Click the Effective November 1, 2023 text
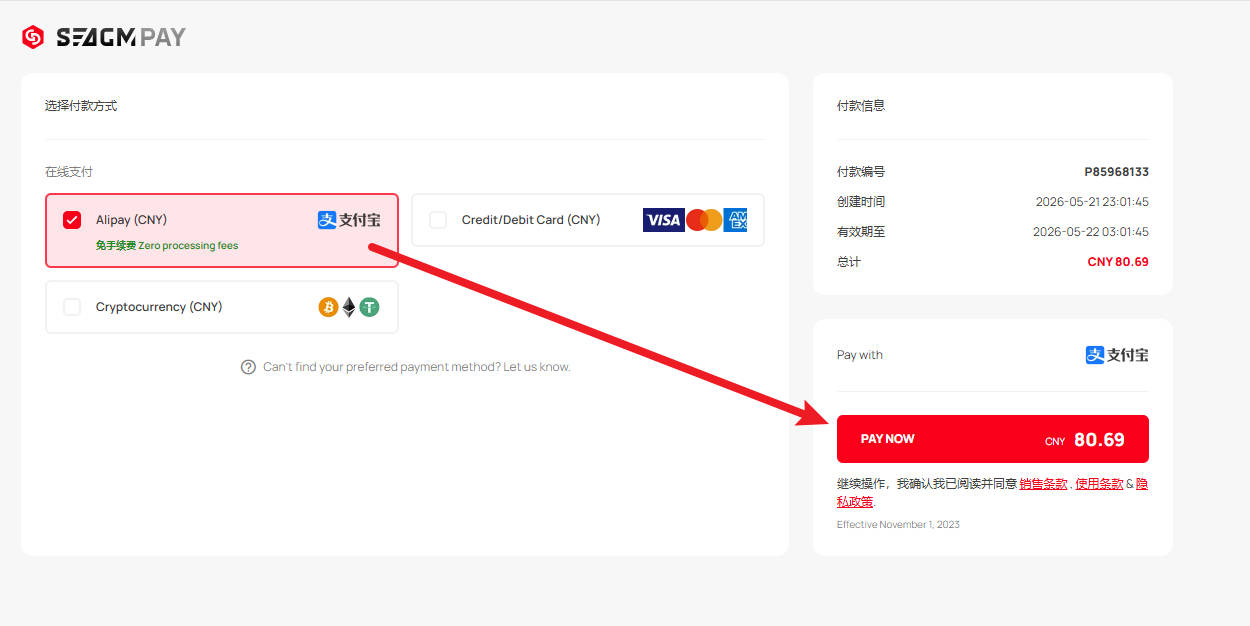 coord(898,525)
